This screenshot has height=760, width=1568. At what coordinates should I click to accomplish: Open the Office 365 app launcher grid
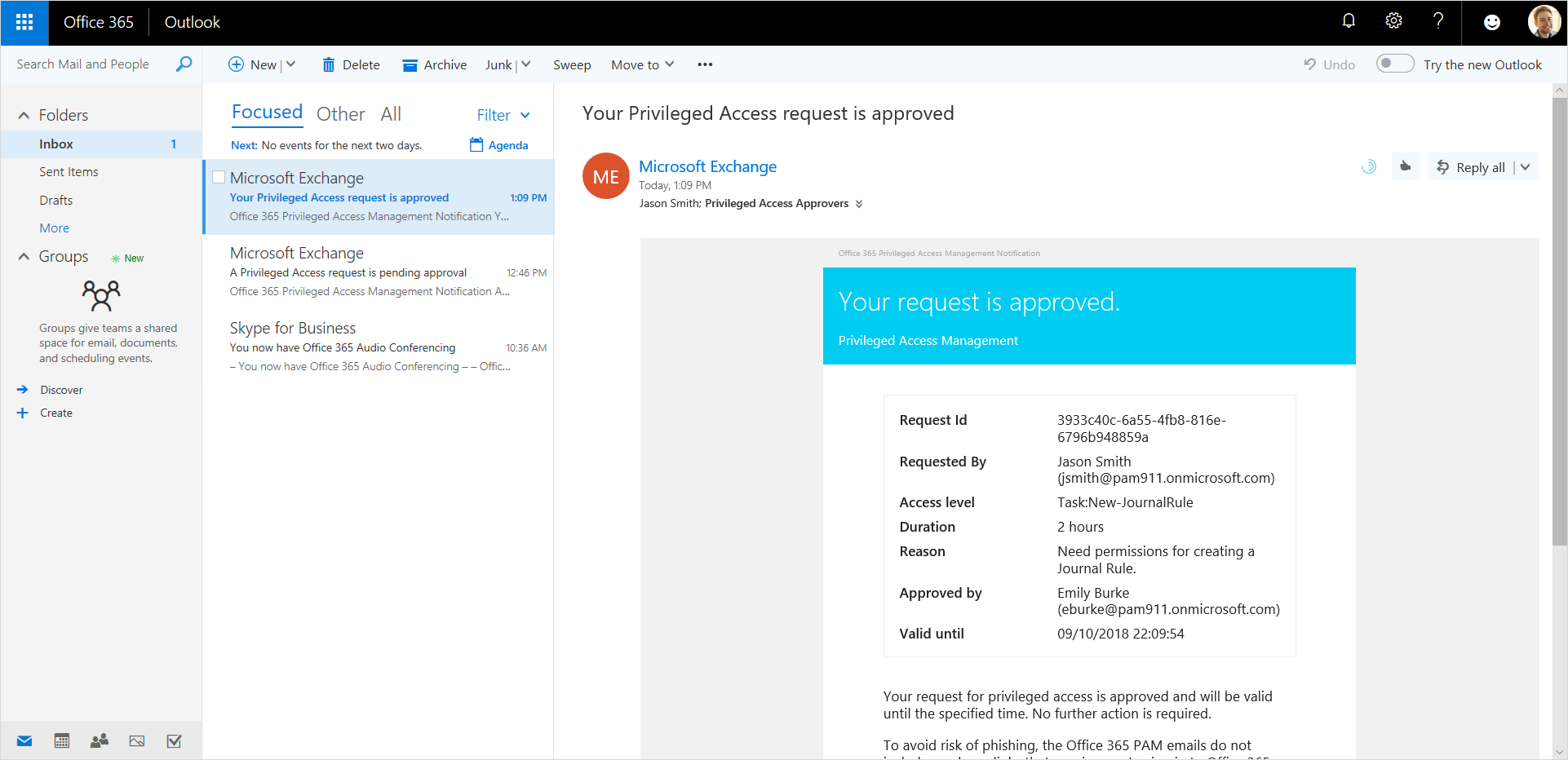[x=24, y=22]
